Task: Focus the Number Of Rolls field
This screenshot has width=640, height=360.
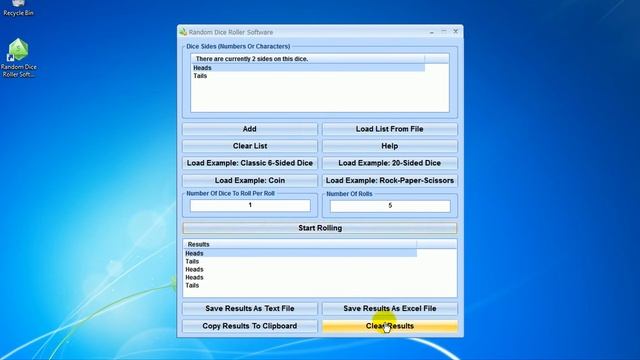Action: [x=390, y=206]
